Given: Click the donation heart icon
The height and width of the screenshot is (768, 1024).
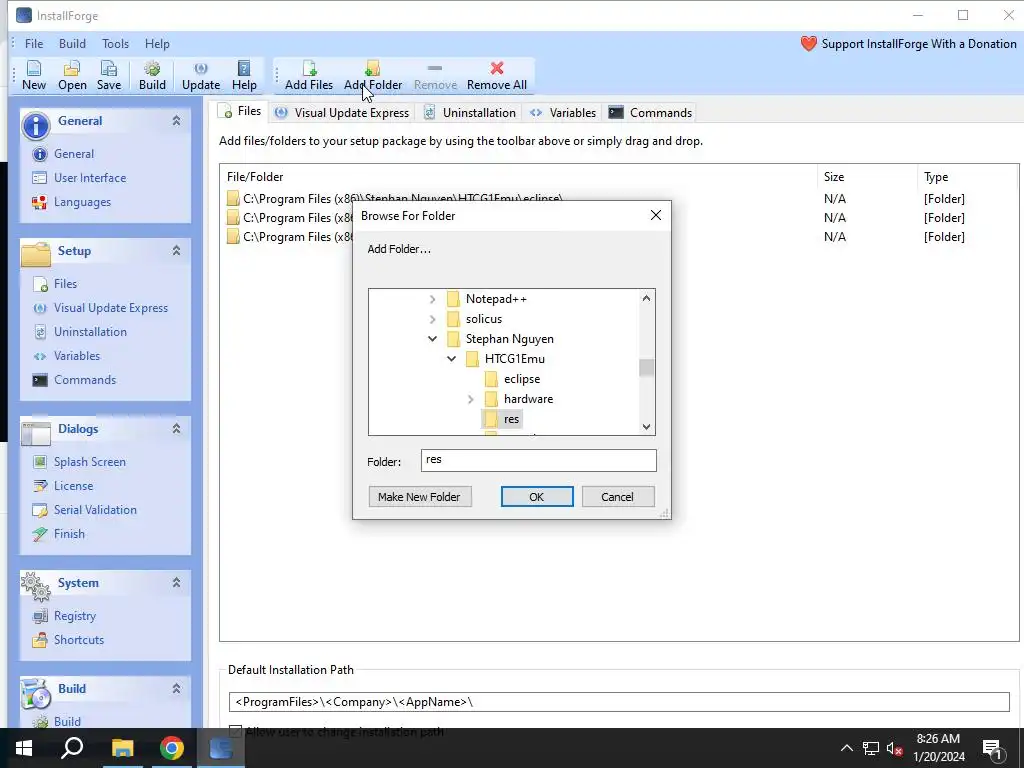Looking at the screenshot, I should 808,44.
